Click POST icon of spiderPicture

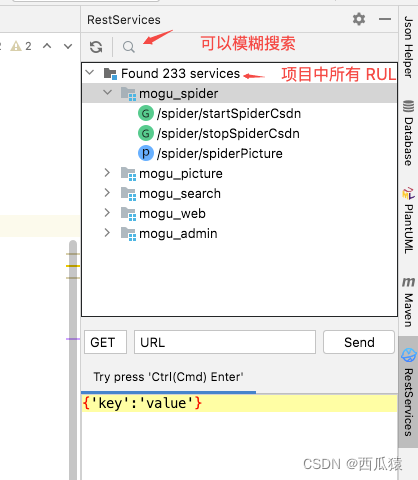pyautogui.click(x=146, y=153)
